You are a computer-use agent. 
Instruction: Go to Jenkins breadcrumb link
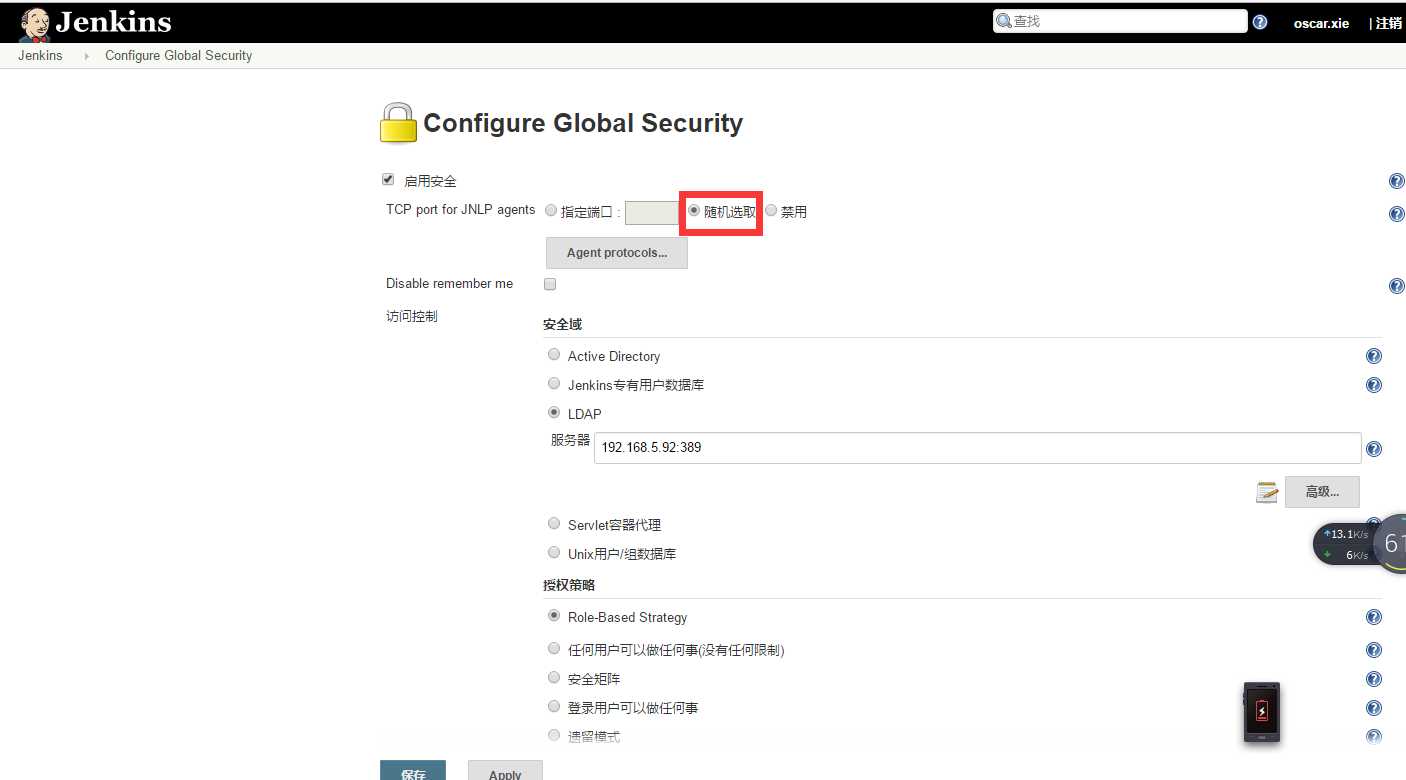pos(40,56)
